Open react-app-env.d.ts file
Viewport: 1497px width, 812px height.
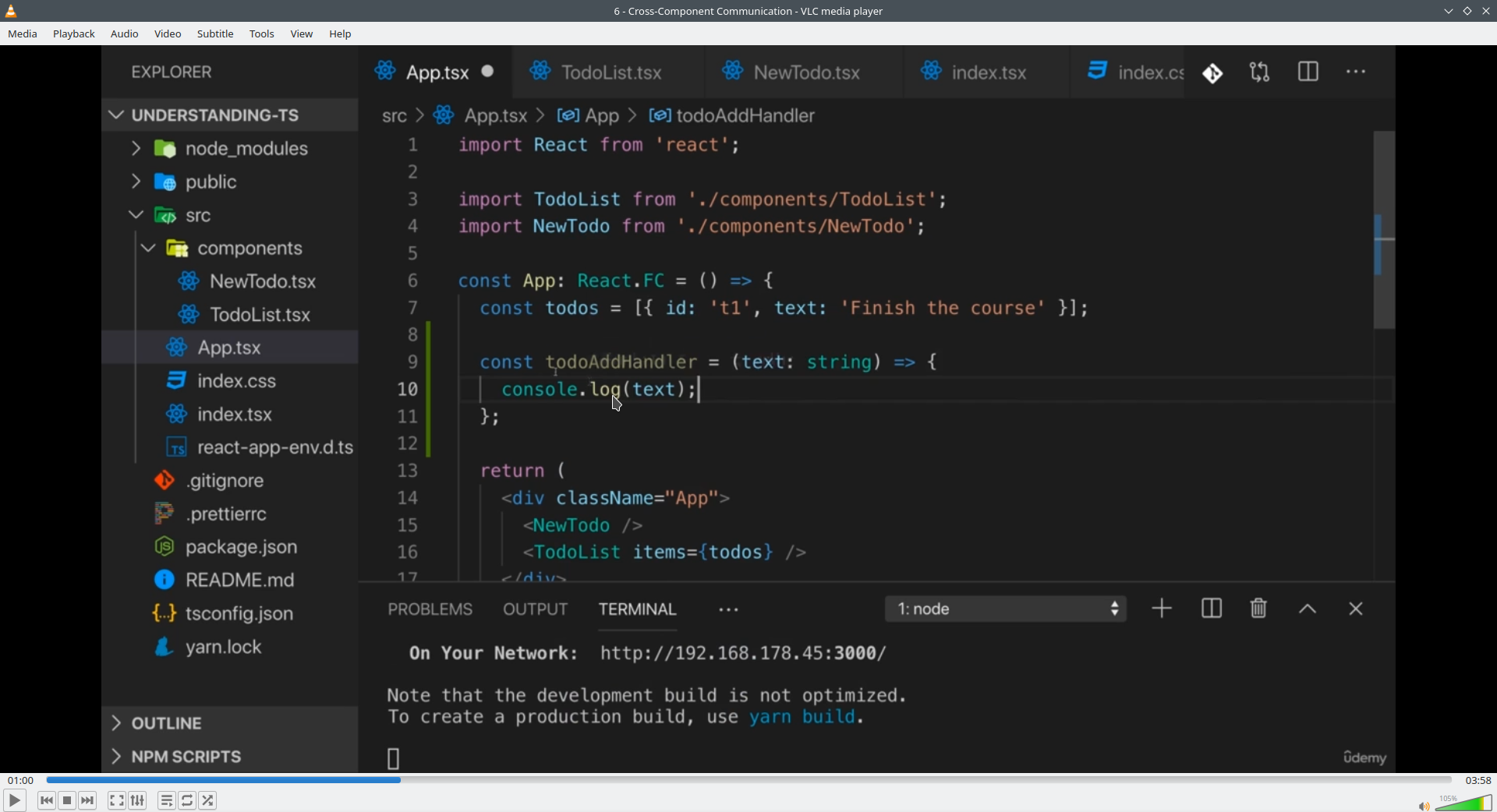point(230,448)
